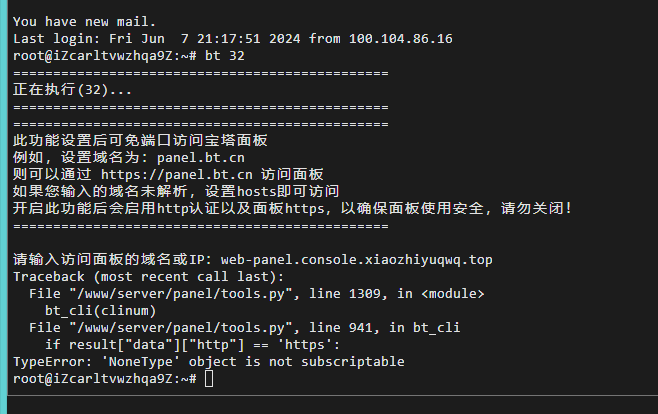Click the teal vertical bar at terminal edge
This screenshot has width=658, height=414.
point(3,207)
